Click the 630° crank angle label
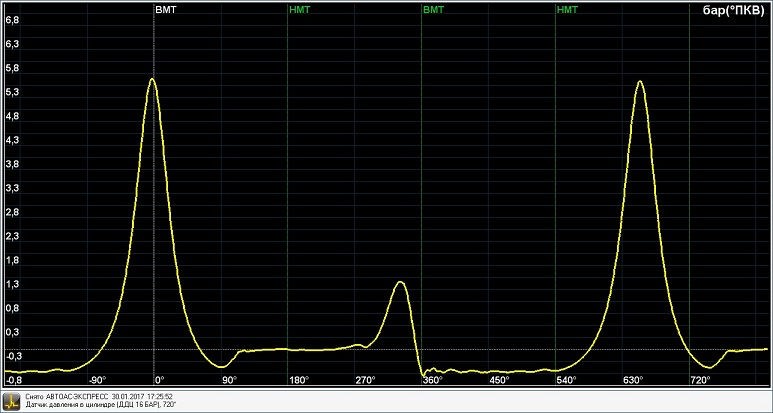773x413 pixels. [633, 380]
